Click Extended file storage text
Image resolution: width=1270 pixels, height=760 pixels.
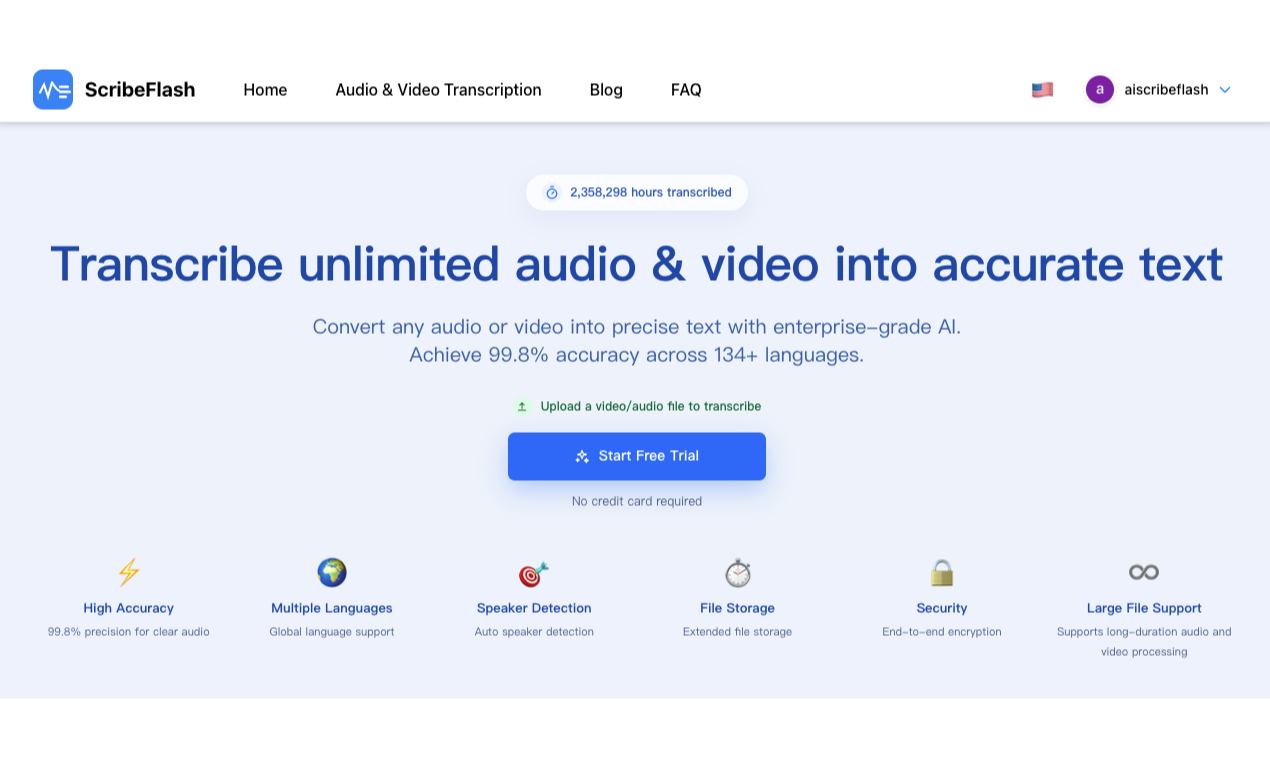coord(738,632)
